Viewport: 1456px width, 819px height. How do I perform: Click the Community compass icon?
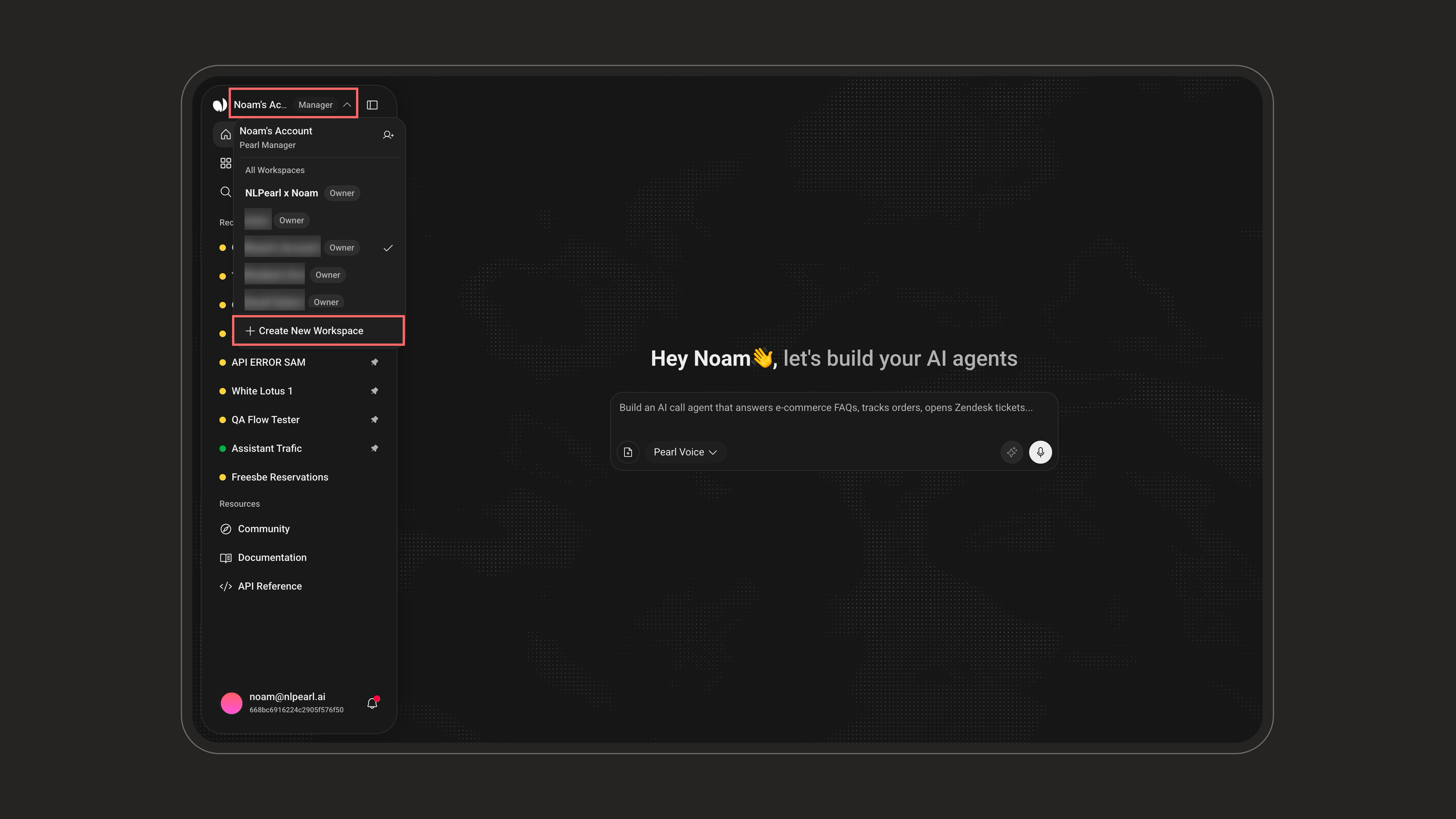click(226, 529)
